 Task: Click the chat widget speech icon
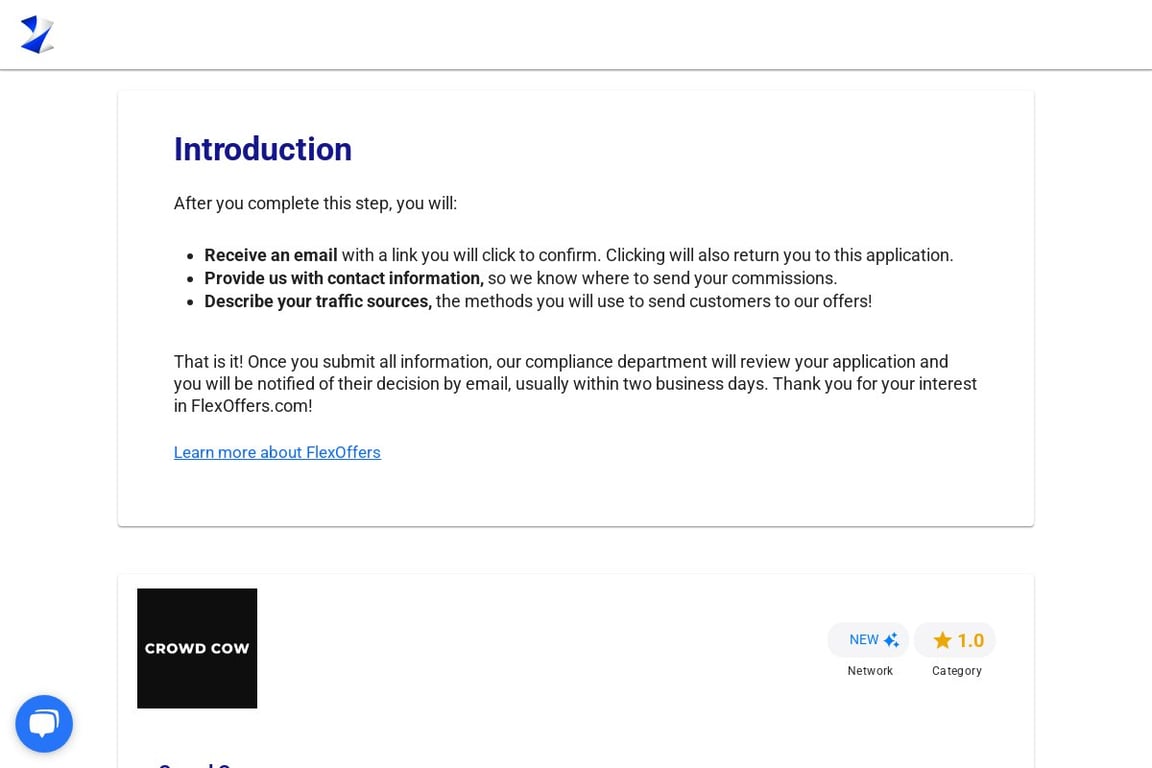point(44,723)
